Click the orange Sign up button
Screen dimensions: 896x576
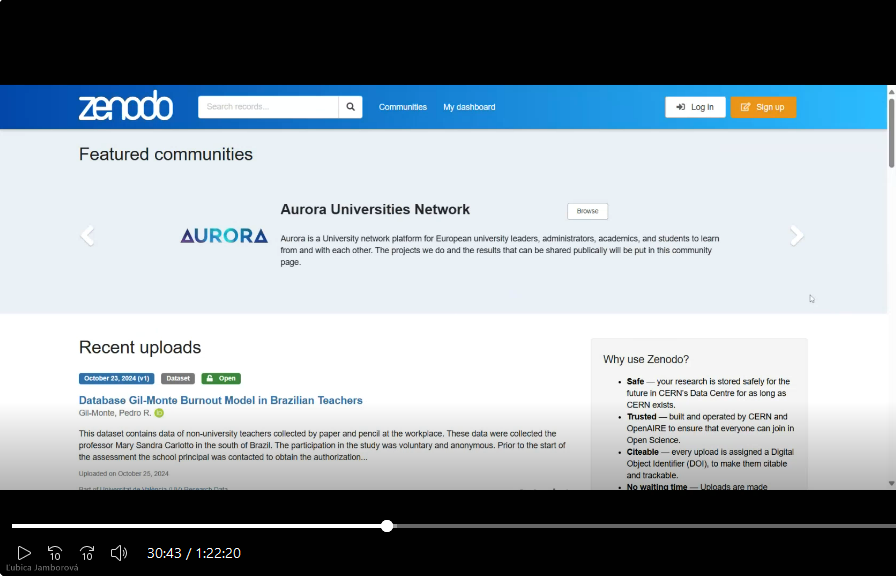763,107
